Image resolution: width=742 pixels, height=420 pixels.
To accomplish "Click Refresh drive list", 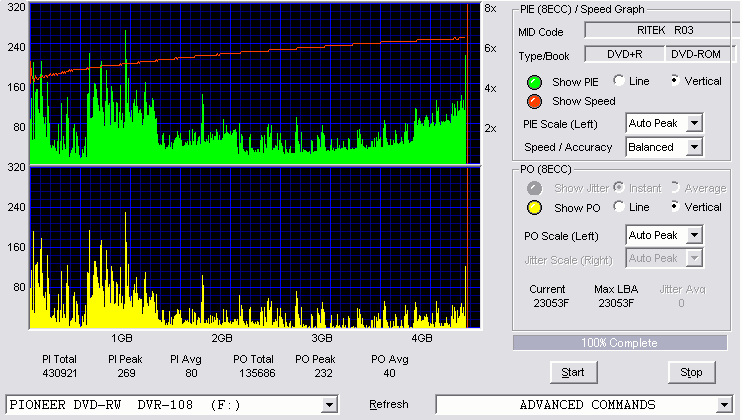I will tap(389, 404).
